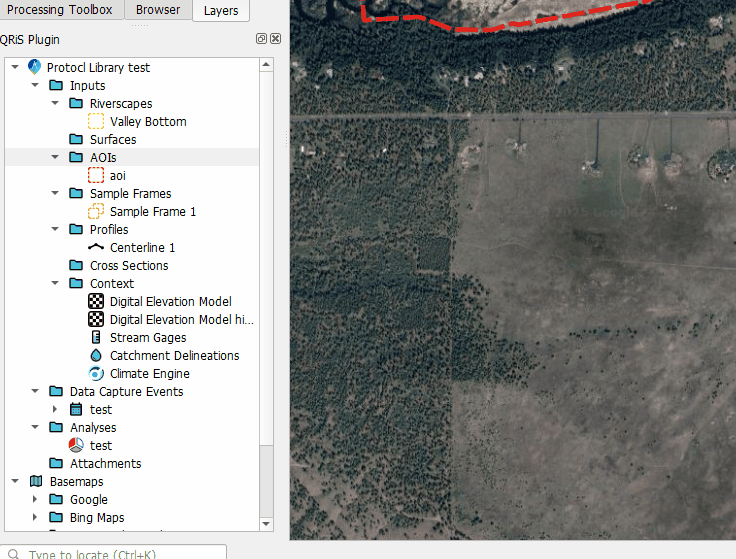The image size is (736, 559).
Task: Collapse the Sample Frames folder
Action: (x=55, y=193)
